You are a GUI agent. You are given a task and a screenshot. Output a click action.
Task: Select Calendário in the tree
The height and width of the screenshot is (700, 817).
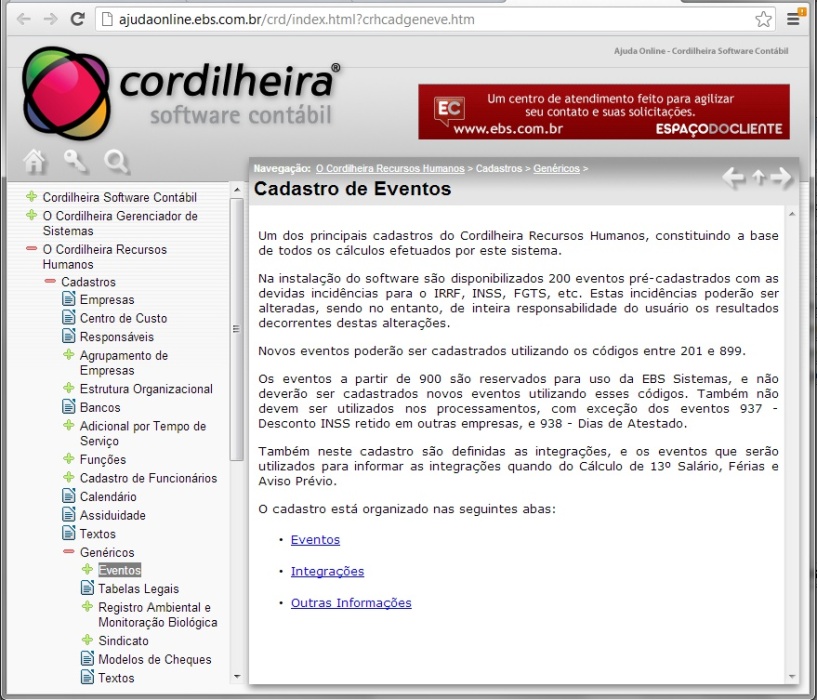click(108, 497)
